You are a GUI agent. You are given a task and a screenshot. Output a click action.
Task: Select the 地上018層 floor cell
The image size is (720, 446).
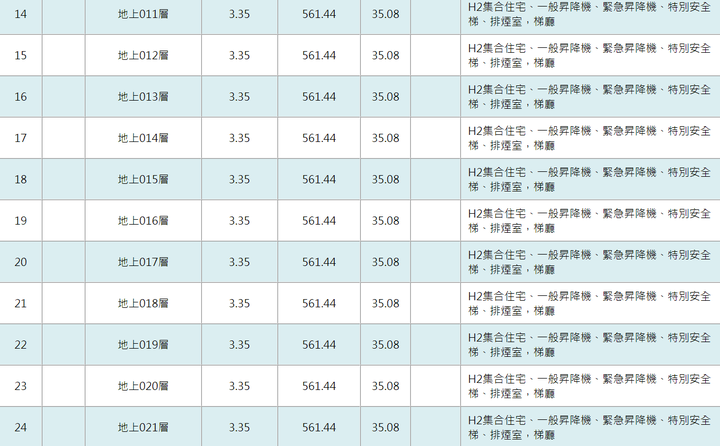click(x=143, y=304)
